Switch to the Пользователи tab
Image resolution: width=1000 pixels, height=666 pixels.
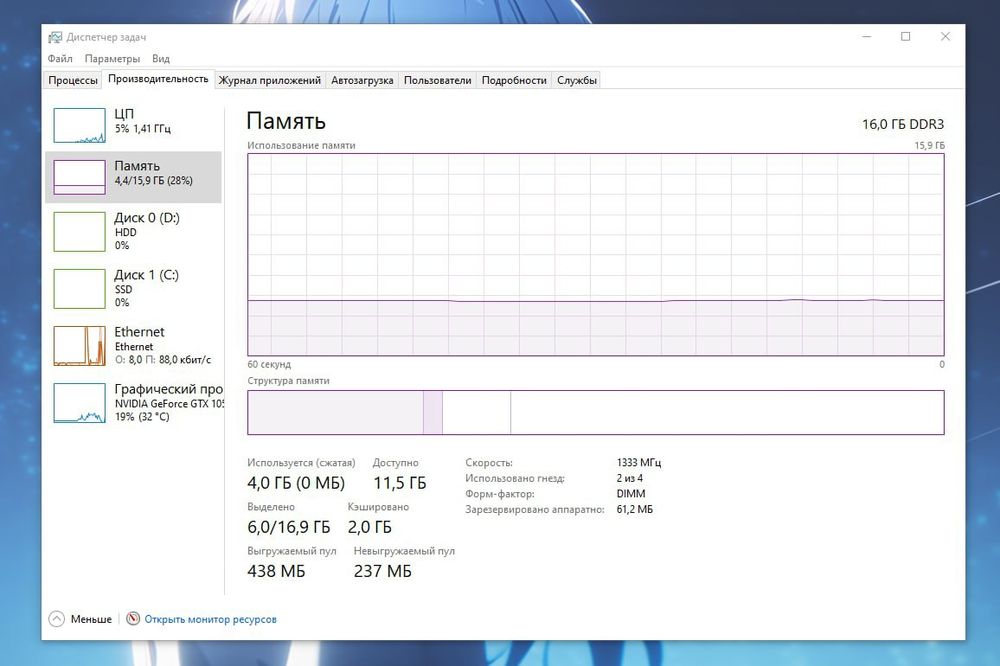click(x=438, y=80)
